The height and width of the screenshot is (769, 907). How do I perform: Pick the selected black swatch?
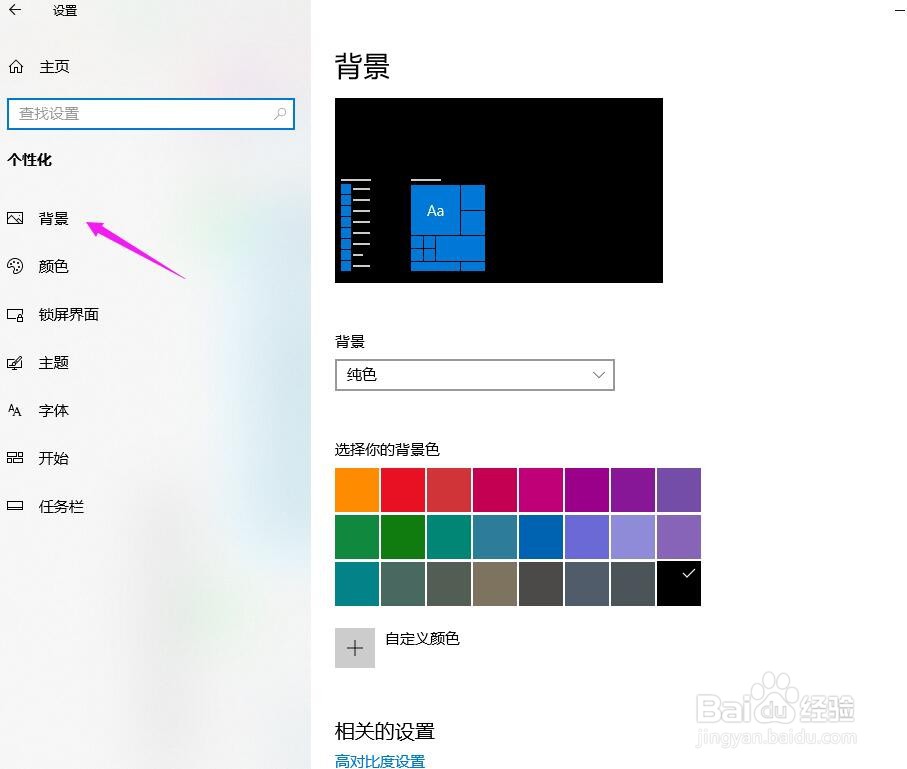click(x=679, y=584)
